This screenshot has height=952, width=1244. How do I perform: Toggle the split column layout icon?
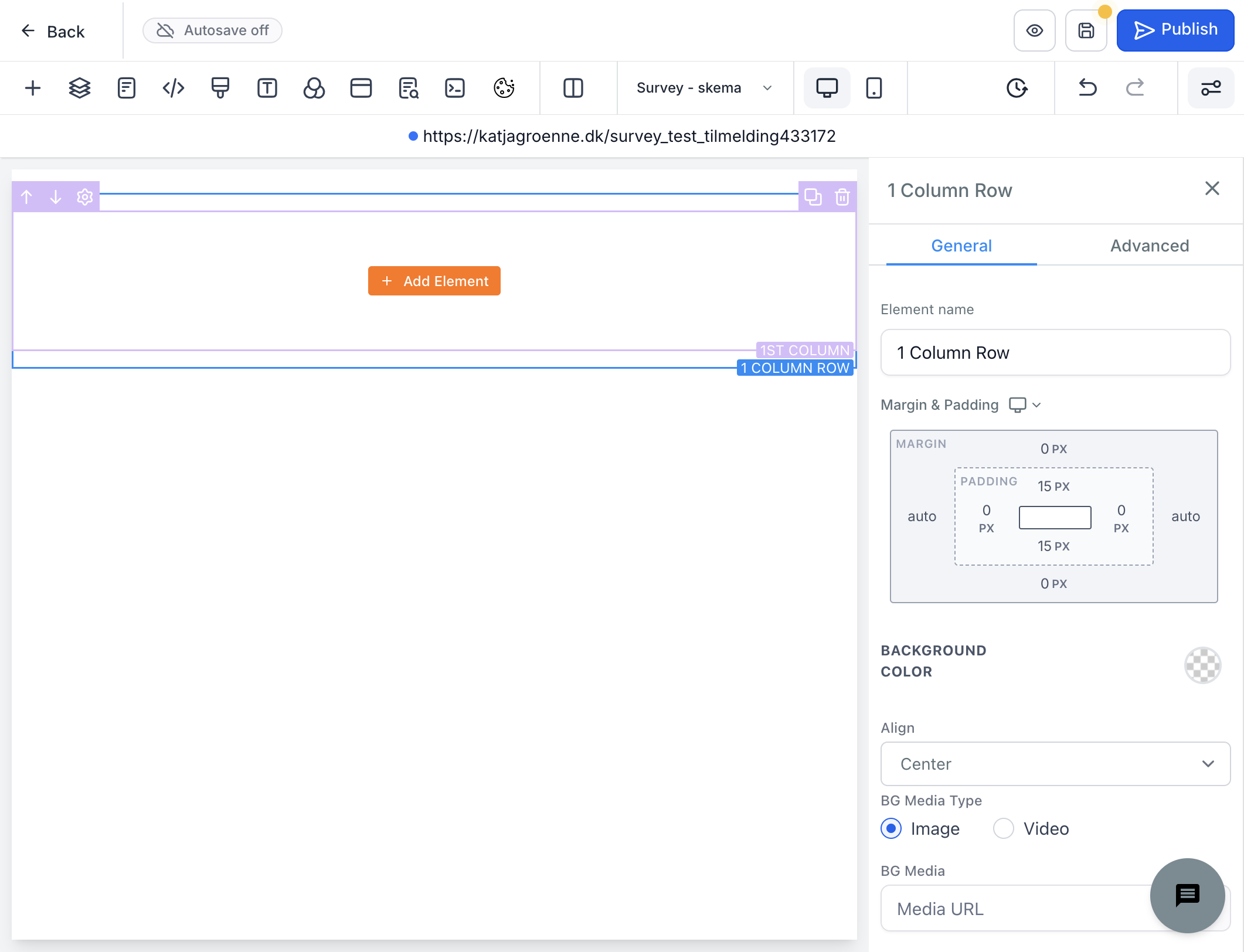point(573,88)
